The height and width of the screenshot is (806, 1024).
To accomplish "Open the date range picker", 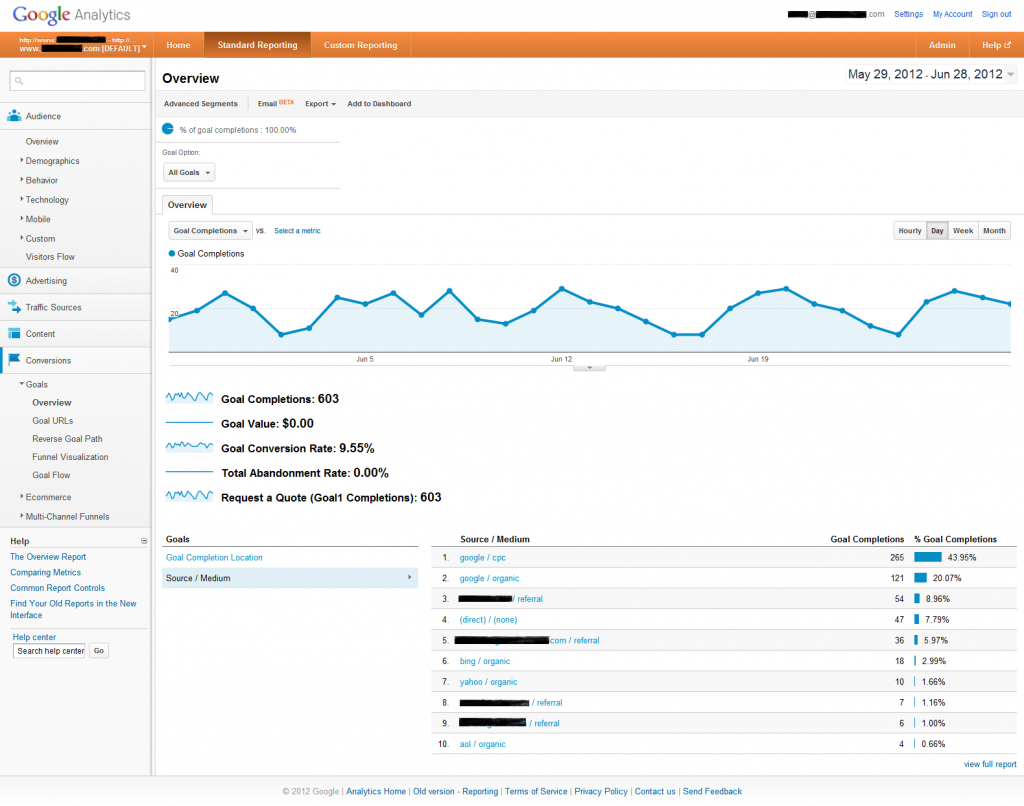I will point(931,74).
